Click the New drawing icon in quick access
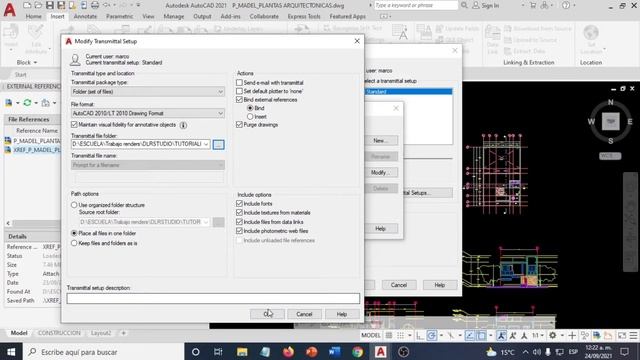This screenshot has width=640, height=360. coord(27,5)
